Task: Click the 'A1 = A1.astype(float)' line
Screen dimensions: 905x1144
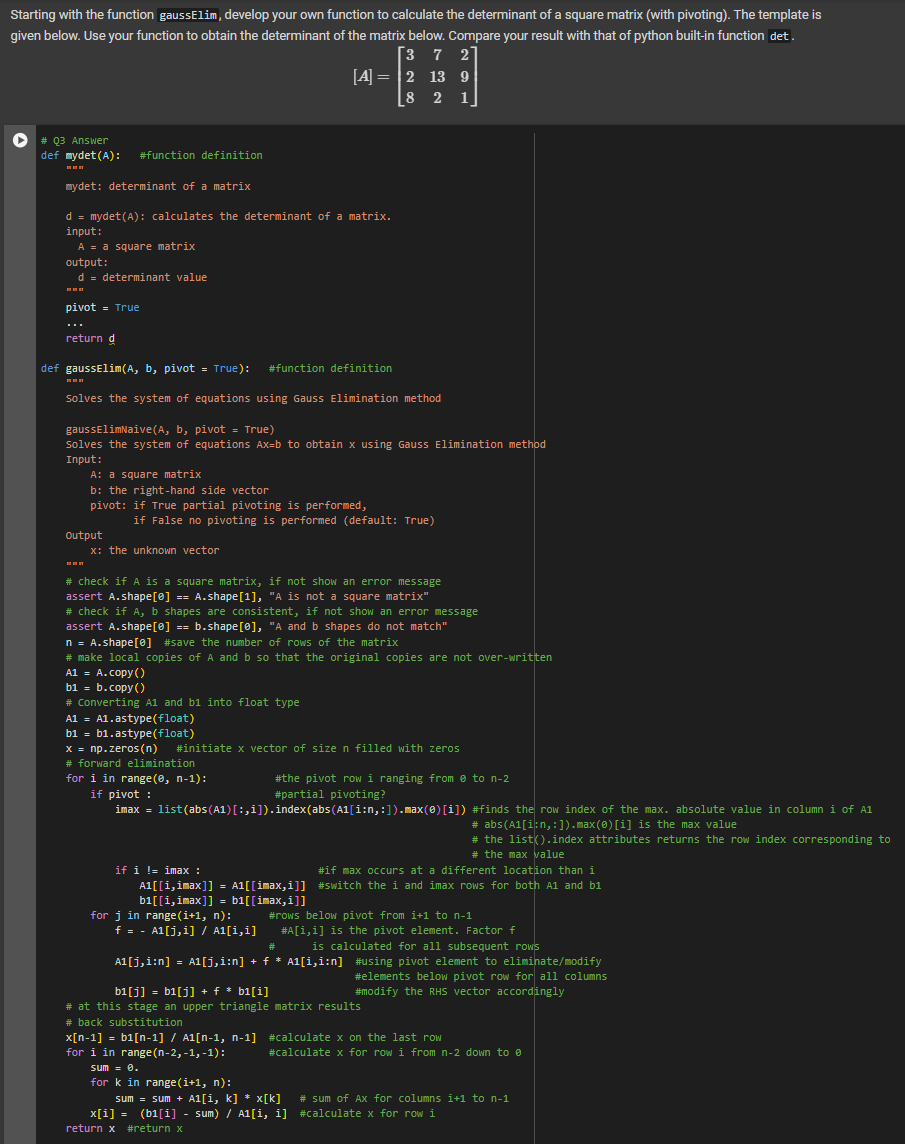Action: pos(130,719)
